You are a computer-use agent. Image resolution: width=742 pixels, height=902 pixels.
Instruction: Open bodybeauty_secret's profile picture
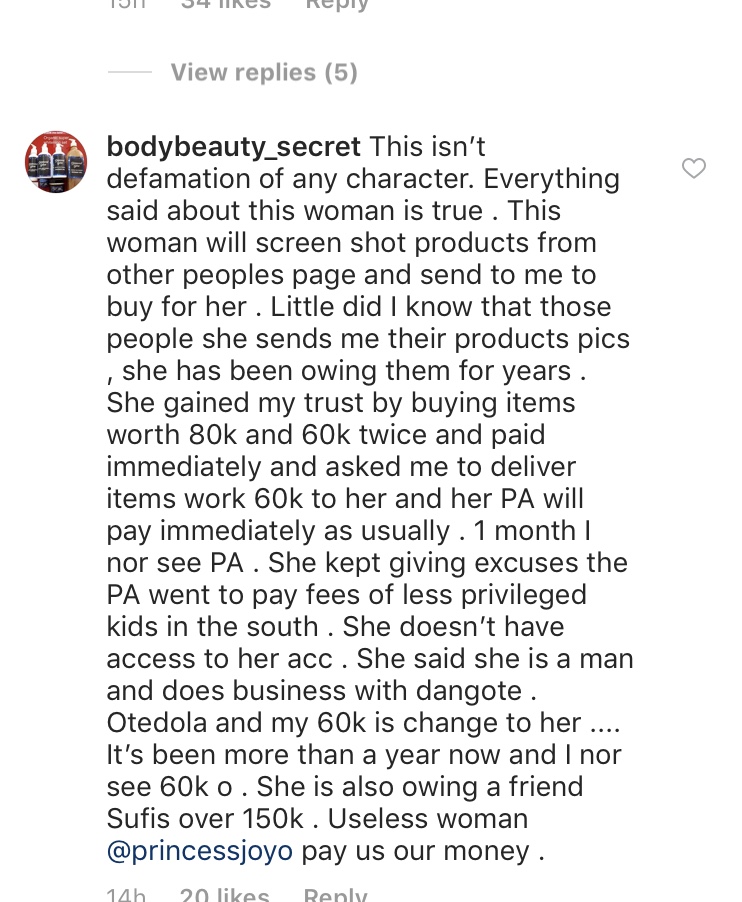pos(56,162)
